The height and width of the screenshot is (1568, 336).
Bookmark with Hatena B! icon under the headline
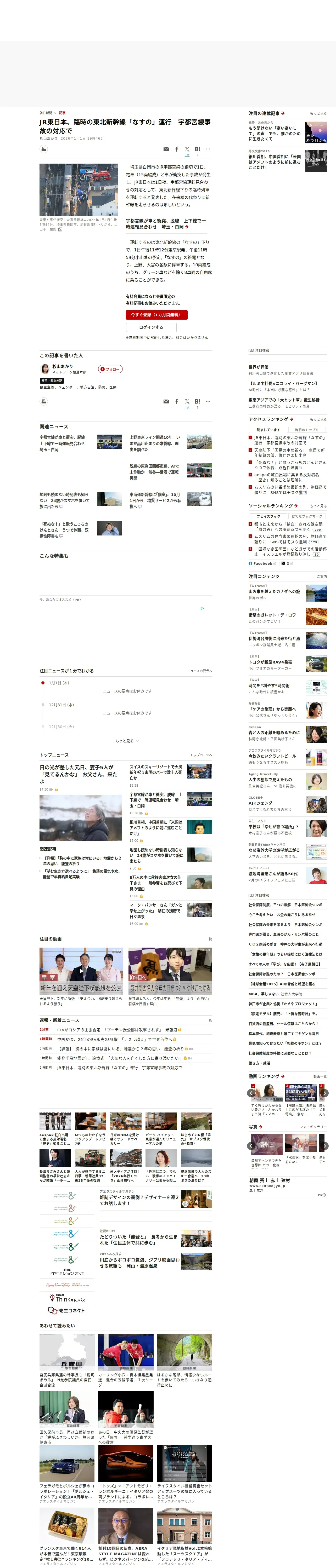198,149
